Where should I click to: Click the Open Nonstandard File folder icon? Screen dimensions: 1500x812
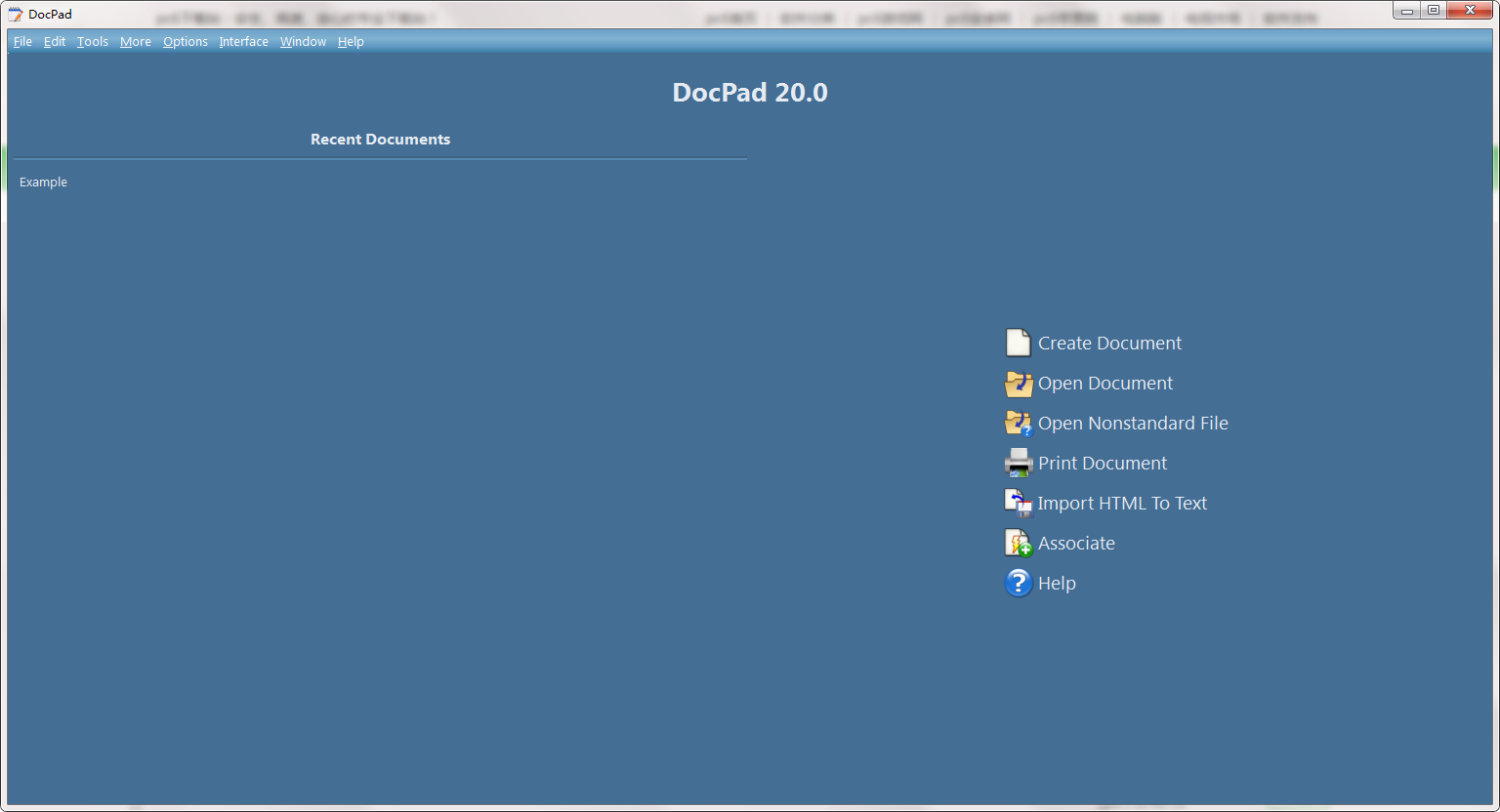[x=1018, y=424]
